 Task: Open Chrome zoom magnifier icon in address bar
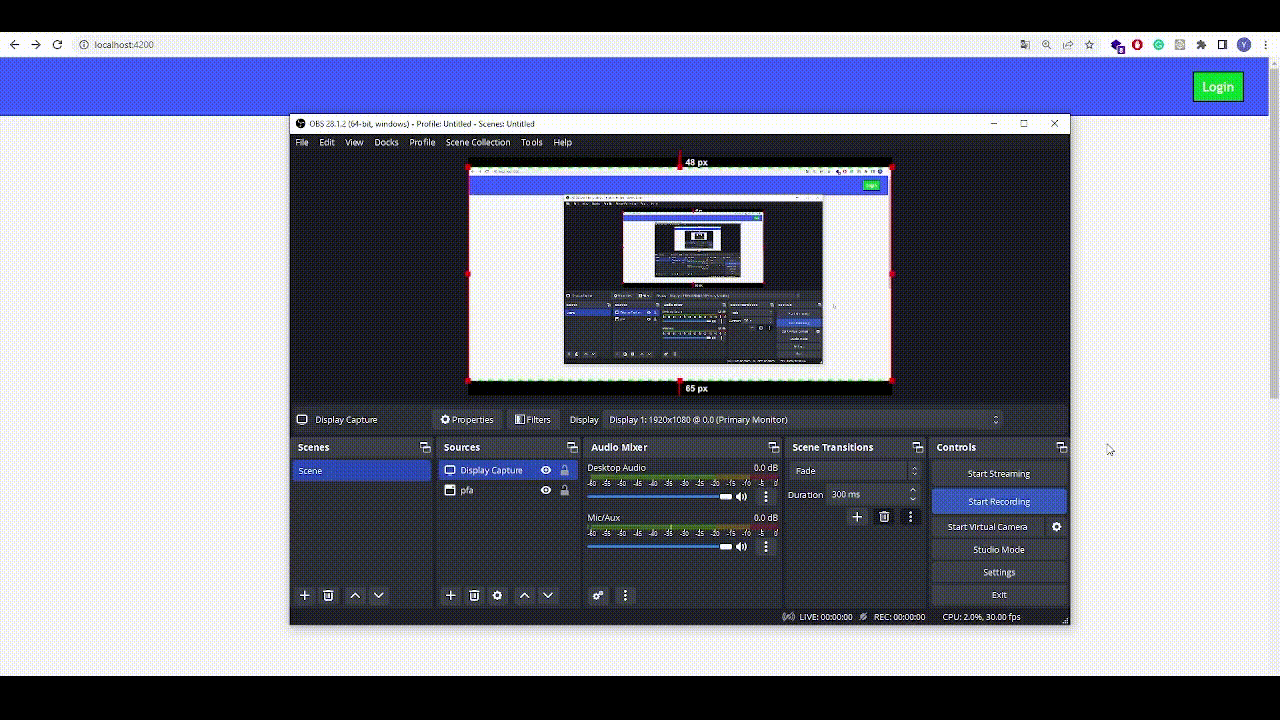pos(1046,45)
